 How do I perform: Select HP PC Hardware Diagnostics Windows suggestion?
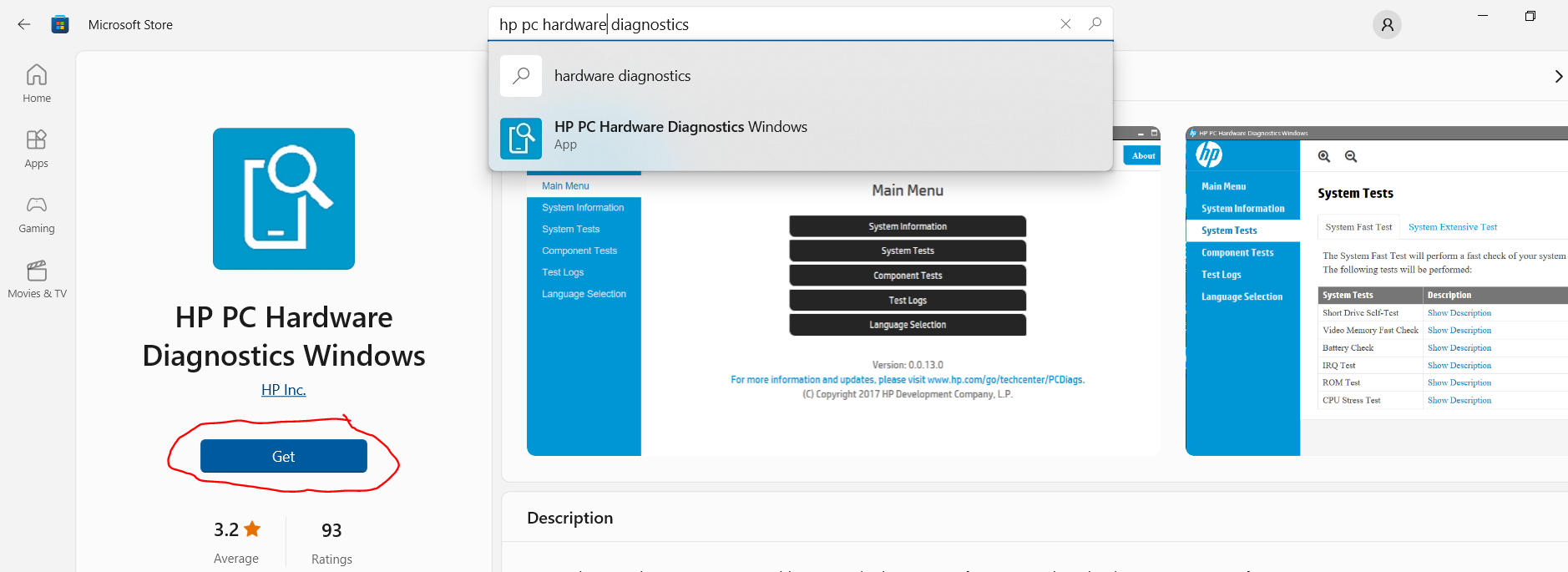[801, 138]
